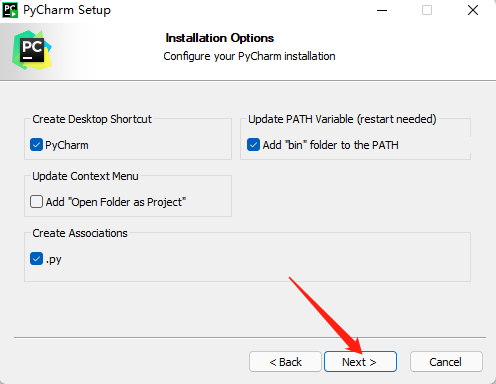This screenshot has width=496, height=384.
Task: Enable Add "Open Folder as Project" checkbox
Action: pyautogui.click(x=36, y=202)
